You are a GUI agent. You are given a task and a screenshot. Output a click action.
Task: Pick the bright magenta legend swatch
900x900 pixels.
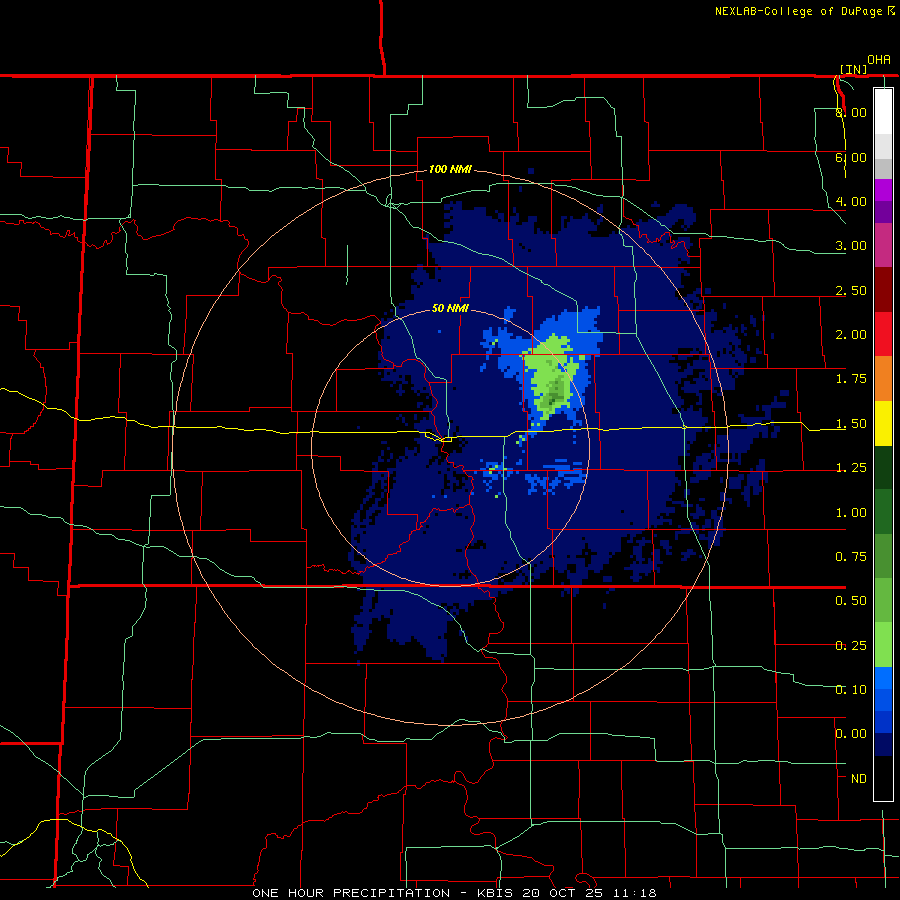pyautogui.click(x=883, y=190)
